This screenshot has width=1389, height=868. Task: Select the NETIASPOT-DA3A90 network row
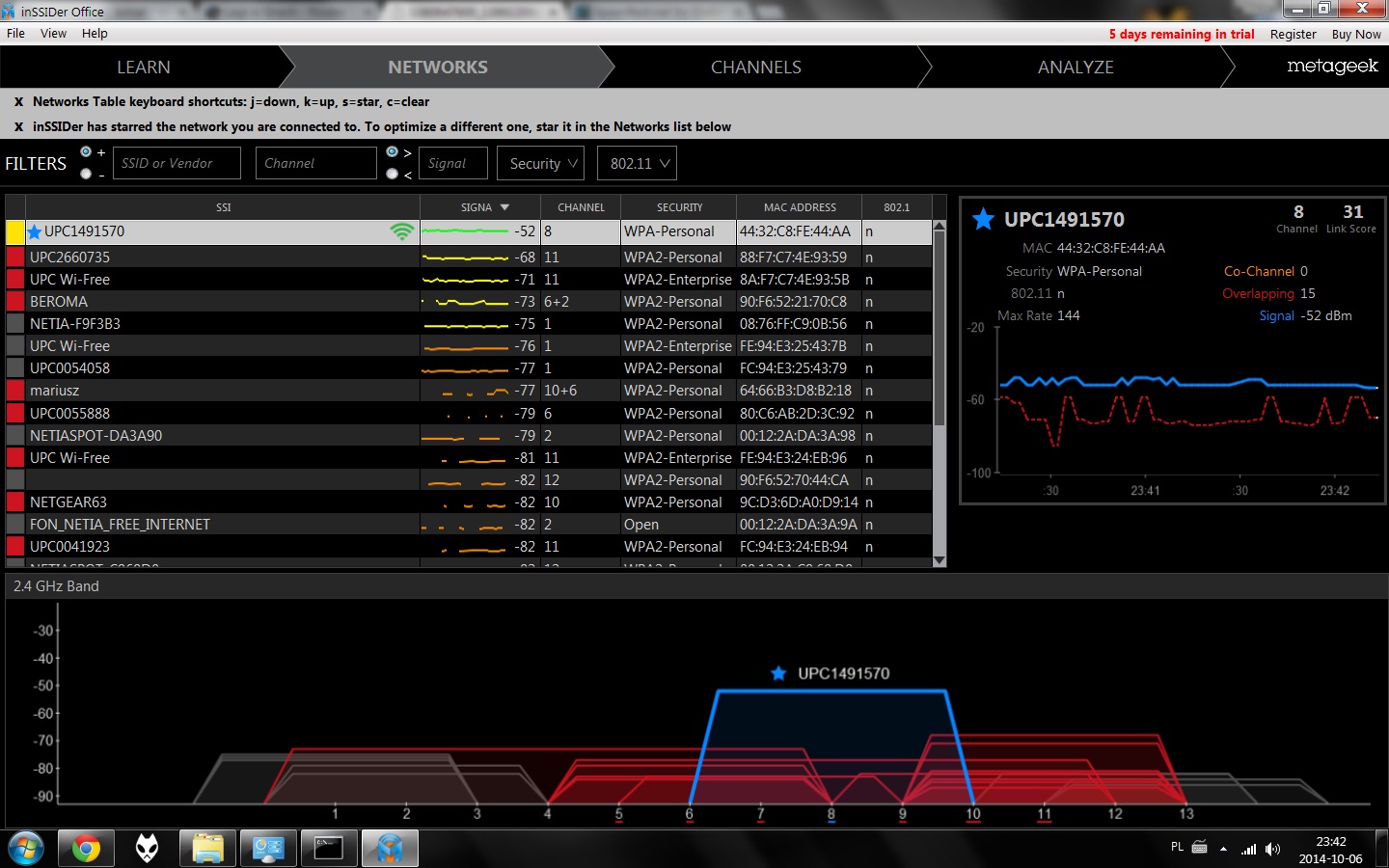469,436
